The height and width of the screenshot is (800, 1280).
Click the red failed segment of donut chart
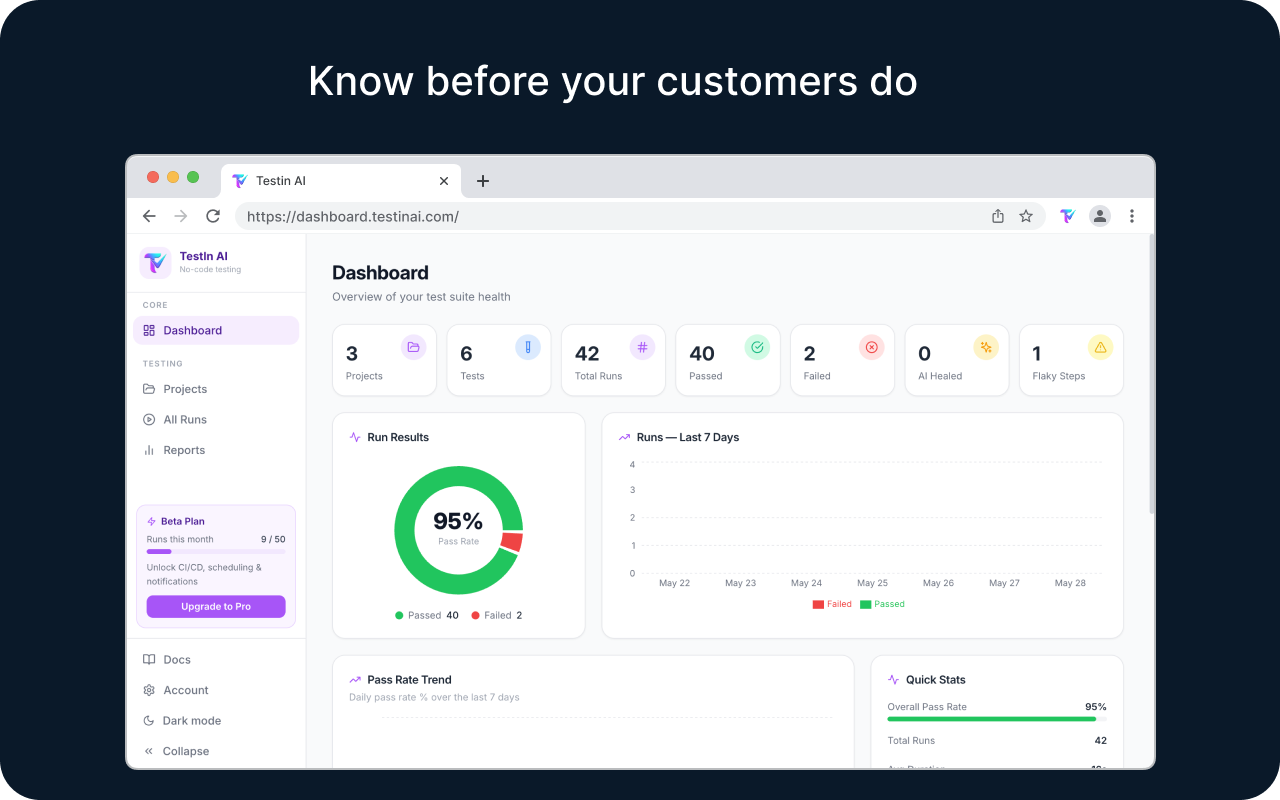pos(512,542)
